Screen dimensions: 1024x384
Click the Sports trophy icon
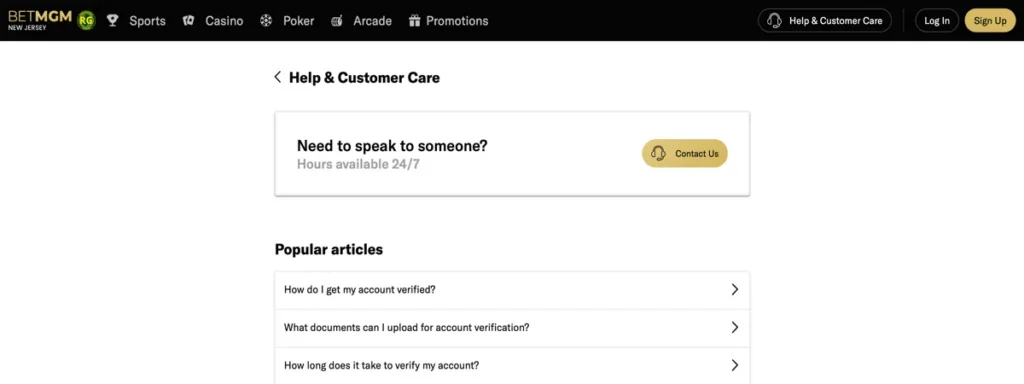tap(112, 21)
